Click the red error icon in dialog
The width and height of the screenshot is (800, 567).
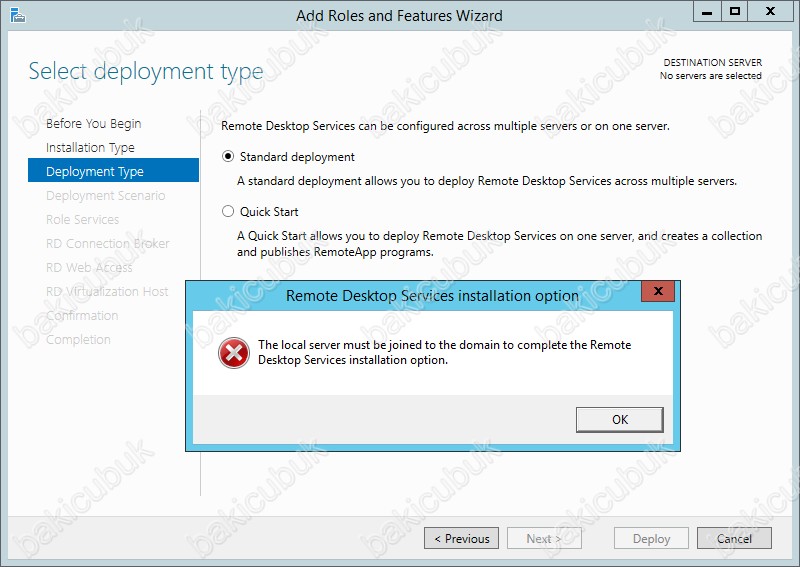234,352
